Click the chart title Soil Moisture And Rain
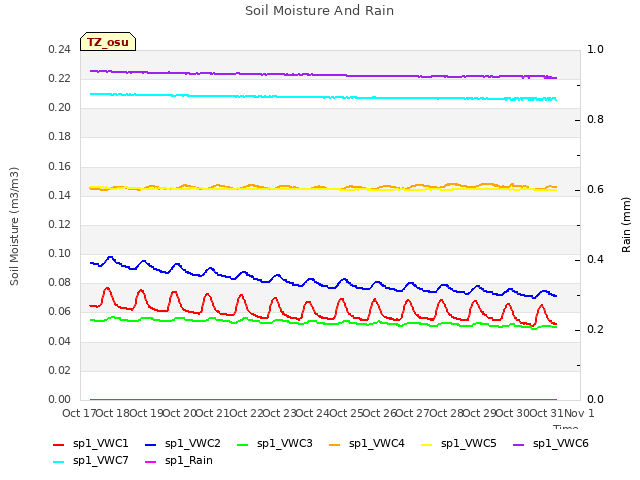 coord(320,11)
